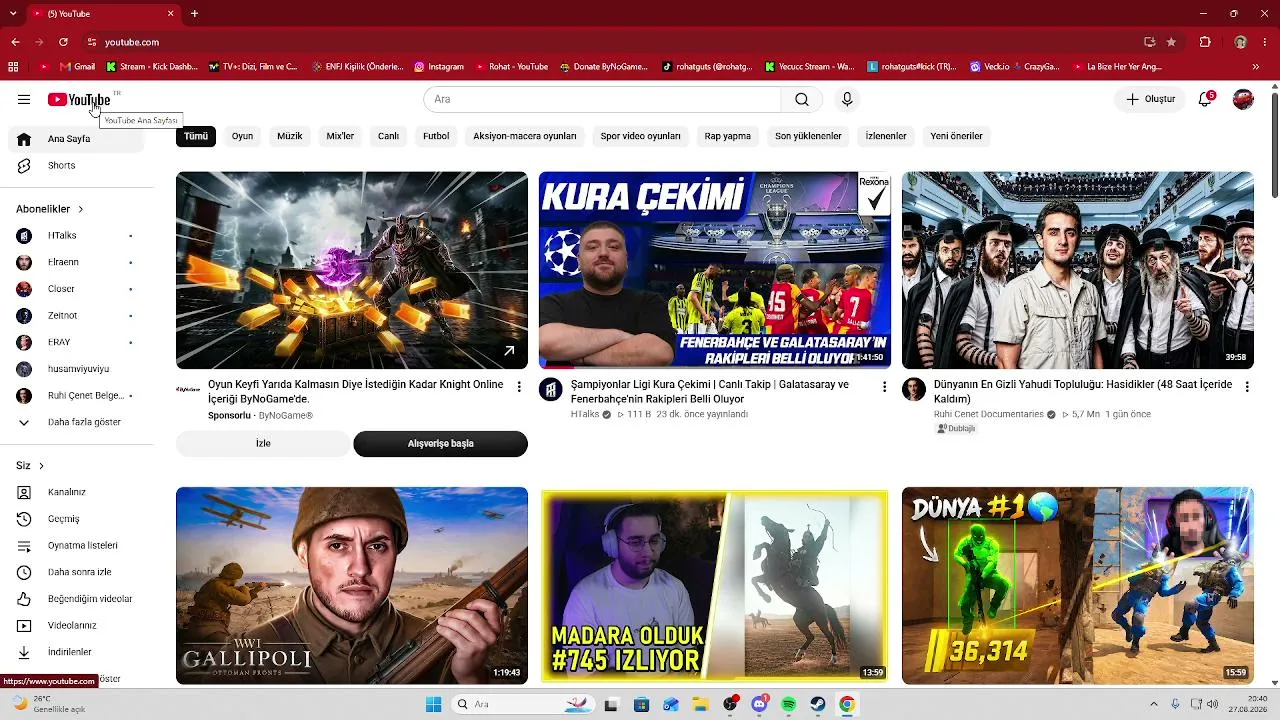Open Oynatma listeleri playlists icon
This screenshot has width=1280, height=720.
point(24,546)
